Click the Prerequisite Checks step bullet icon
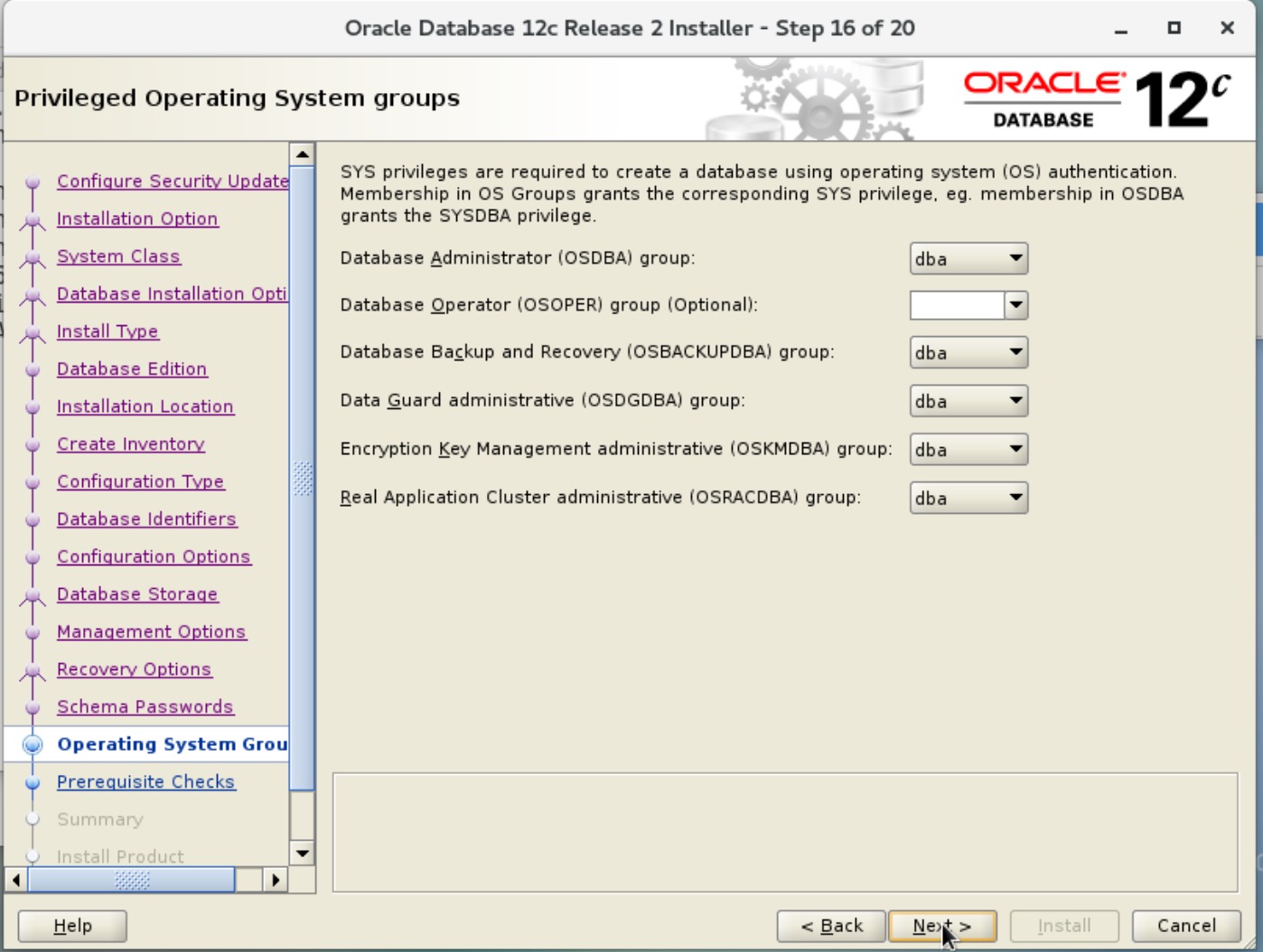 (33, 782)
